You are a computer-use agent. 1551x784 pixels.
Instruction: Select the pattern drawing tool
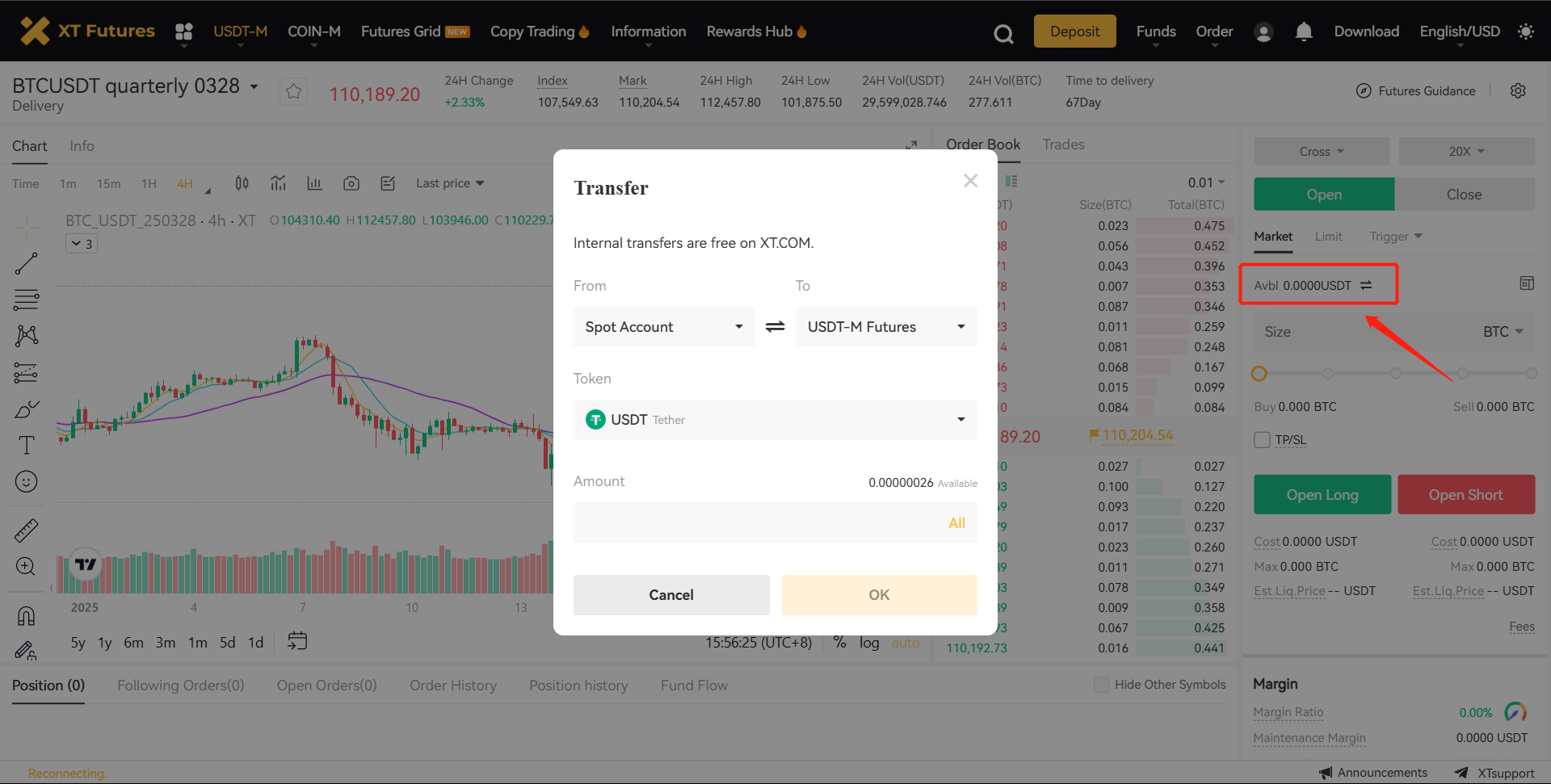coord(26,336)
